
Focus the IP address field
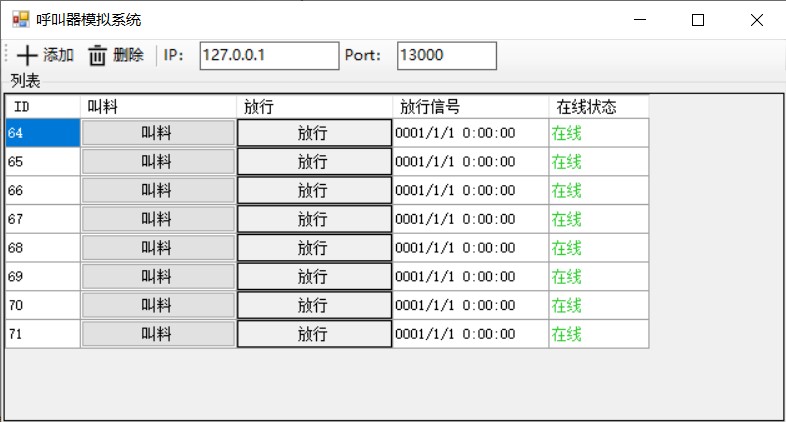269,56
